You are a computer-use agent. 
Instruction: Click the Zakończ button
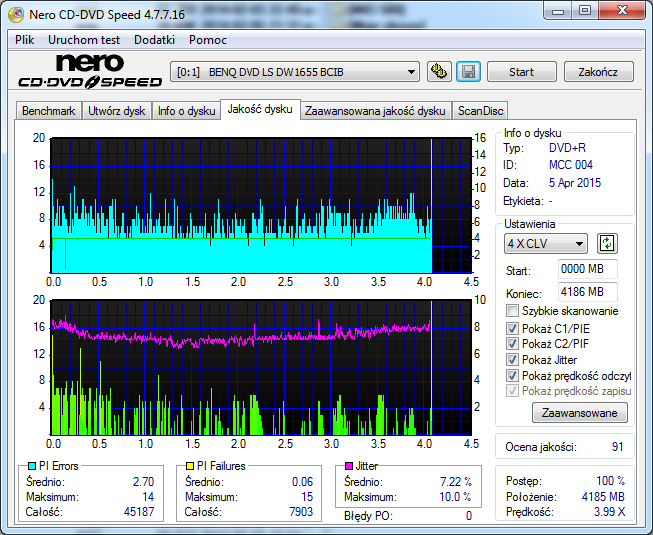tap(598, 72)
